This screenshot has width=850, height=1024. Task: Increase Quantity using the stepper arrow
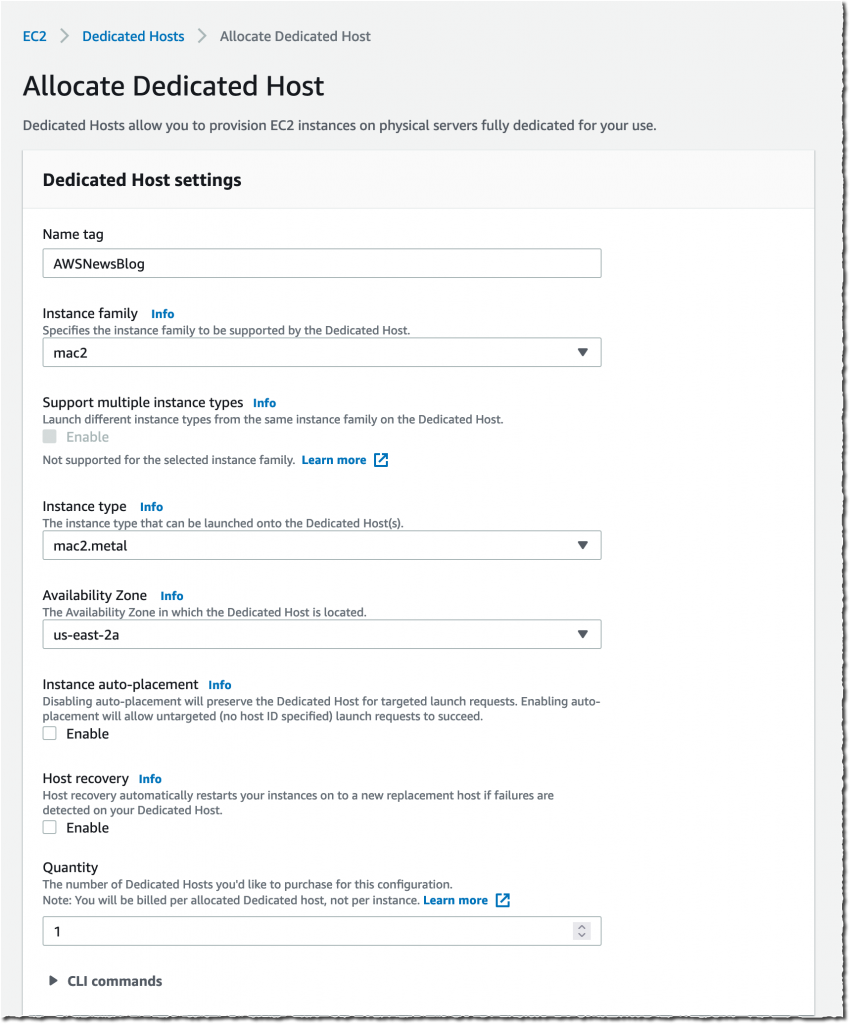[581, 927]
